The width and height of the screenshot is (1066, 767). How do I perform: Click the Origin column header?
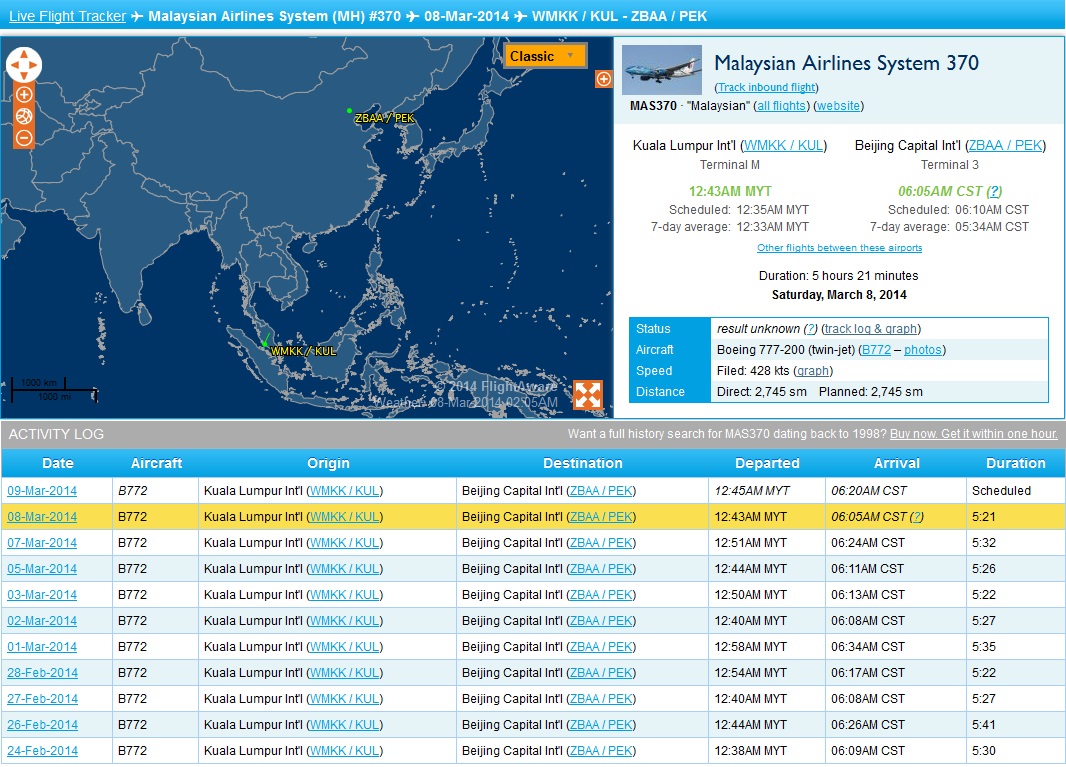328,463
